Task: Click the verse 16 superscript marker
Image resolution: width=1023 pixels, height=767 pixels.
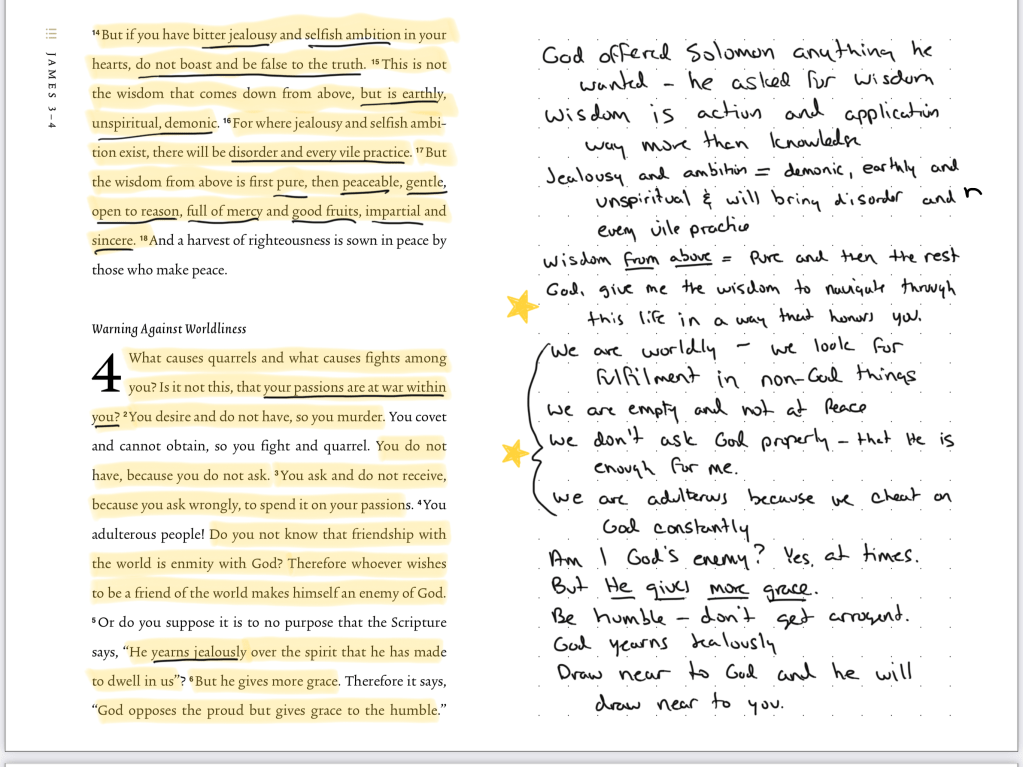Action: click(x=227, y=122)
